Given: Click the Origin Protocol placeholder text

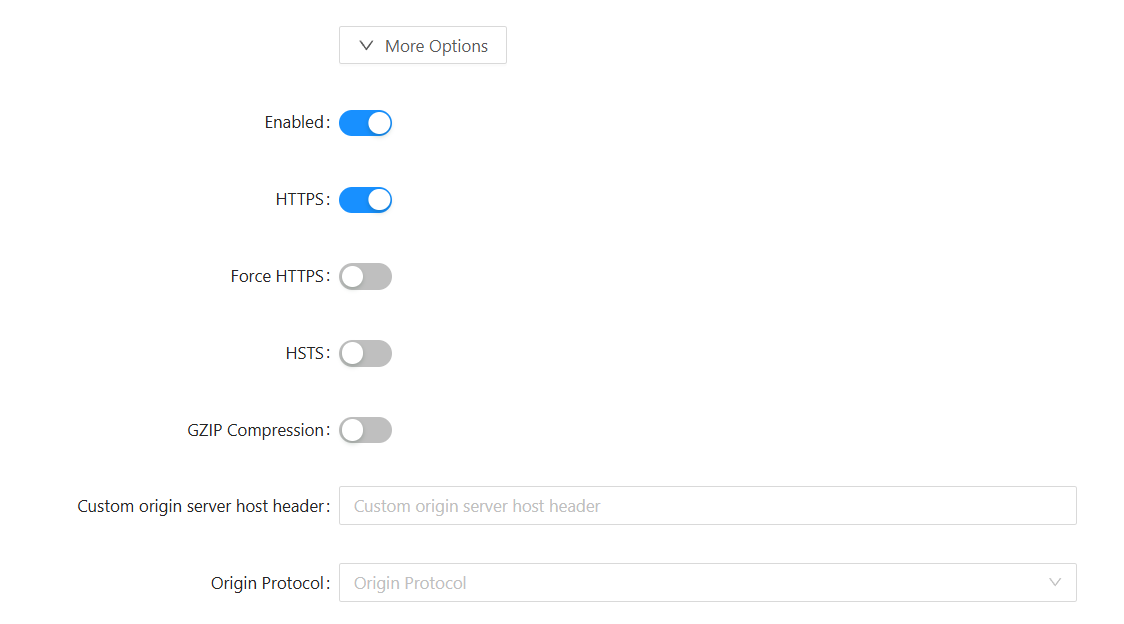Looking at the screenshot, I should click(x=410, y=583).
